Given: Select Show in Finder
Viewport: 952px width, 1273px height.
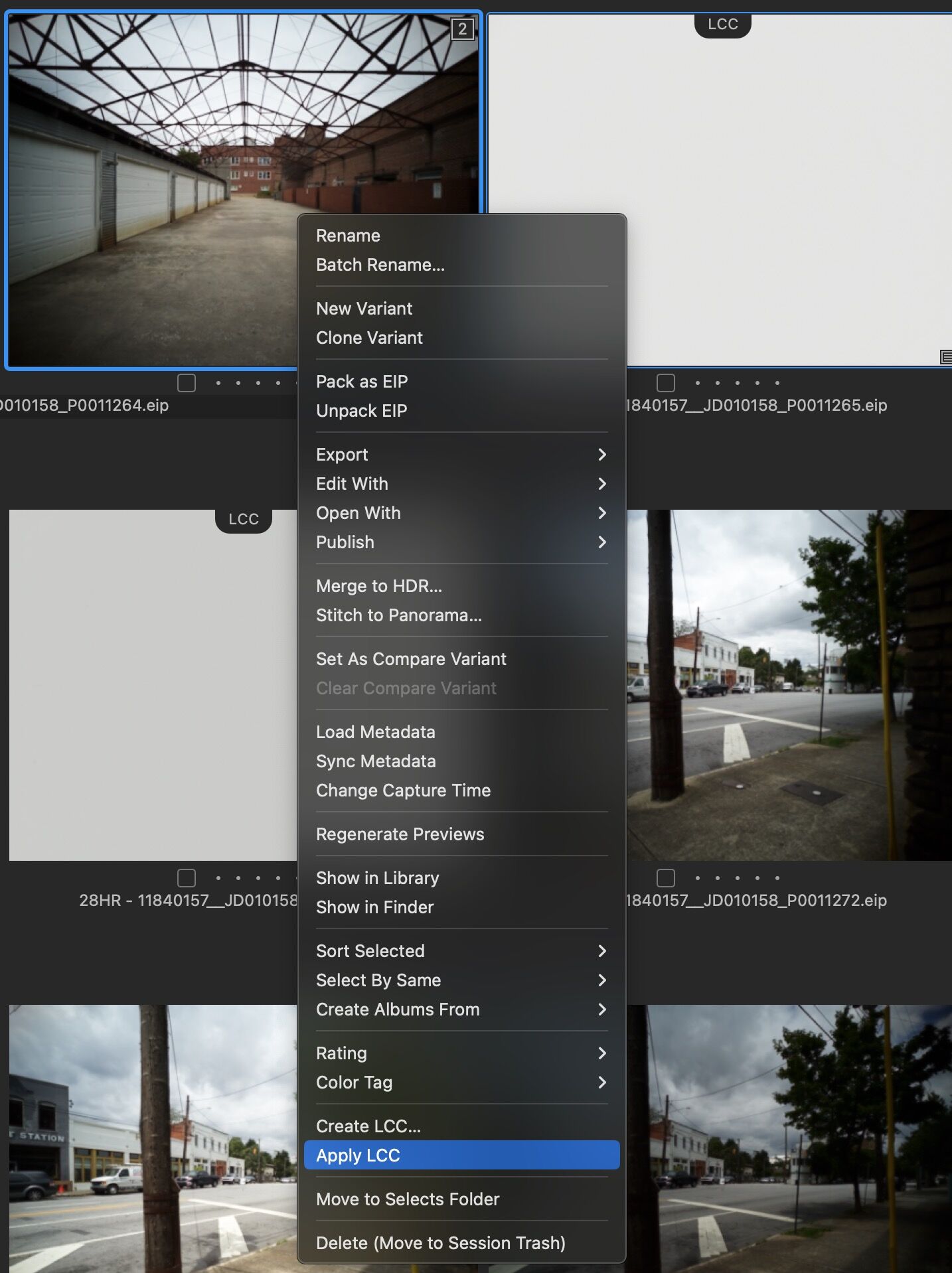Looking at the screenshot, I should [x=462, y=907].
